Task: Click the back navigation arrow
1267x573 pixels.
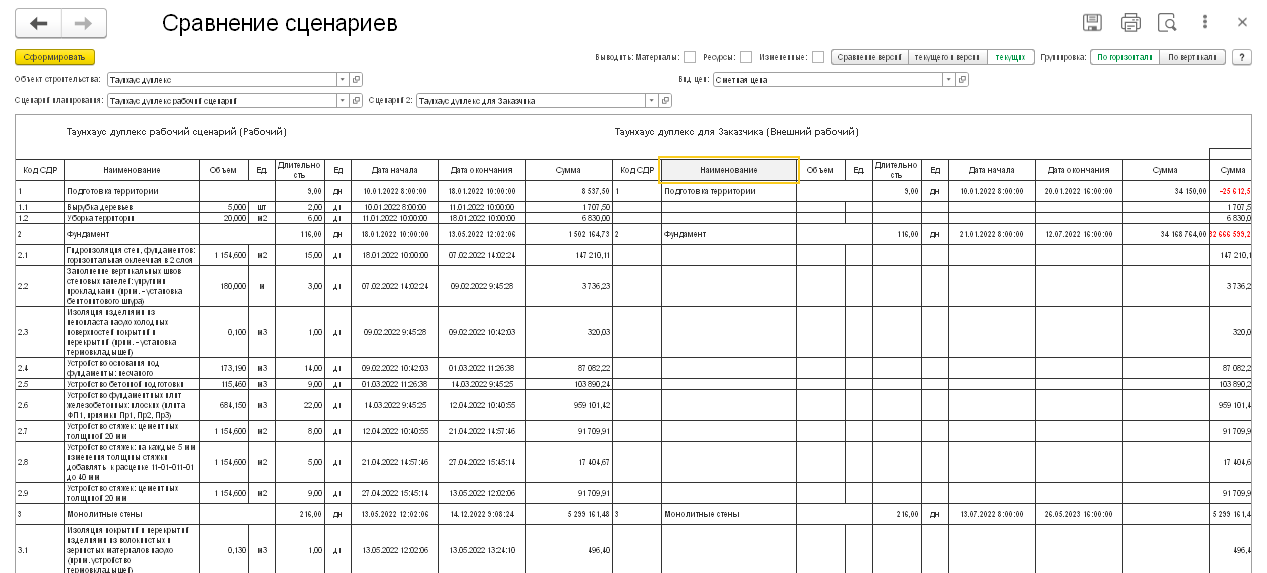Action: [39, 23]
